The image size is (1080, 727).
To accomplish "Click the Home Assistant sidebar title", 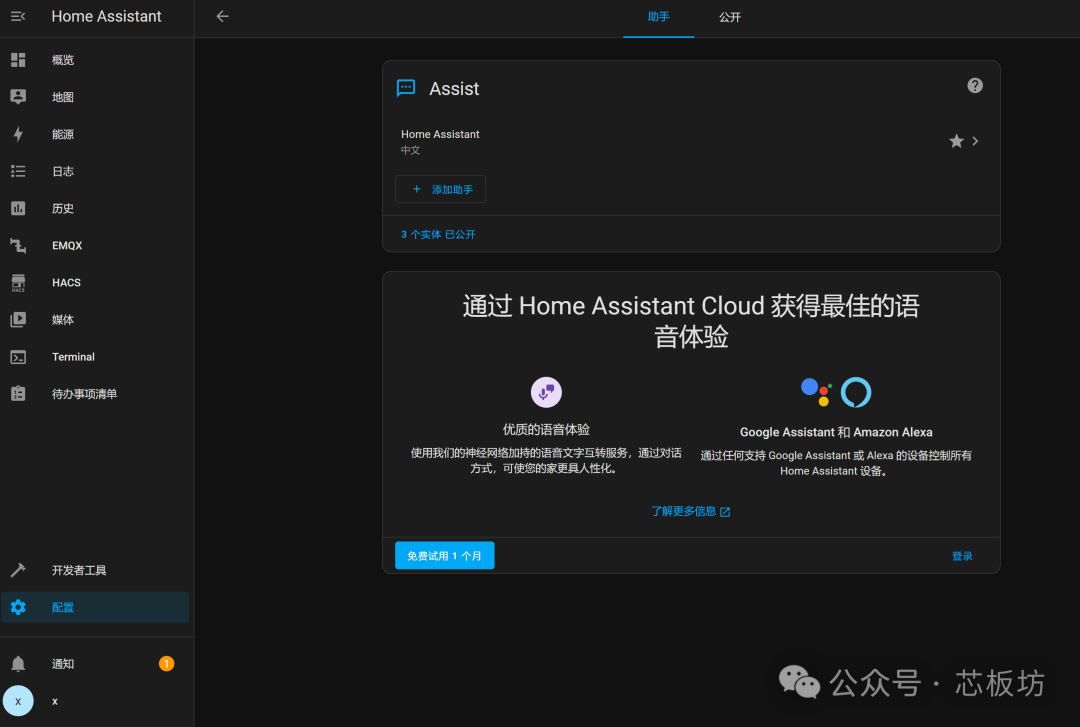I will (106, 17).
